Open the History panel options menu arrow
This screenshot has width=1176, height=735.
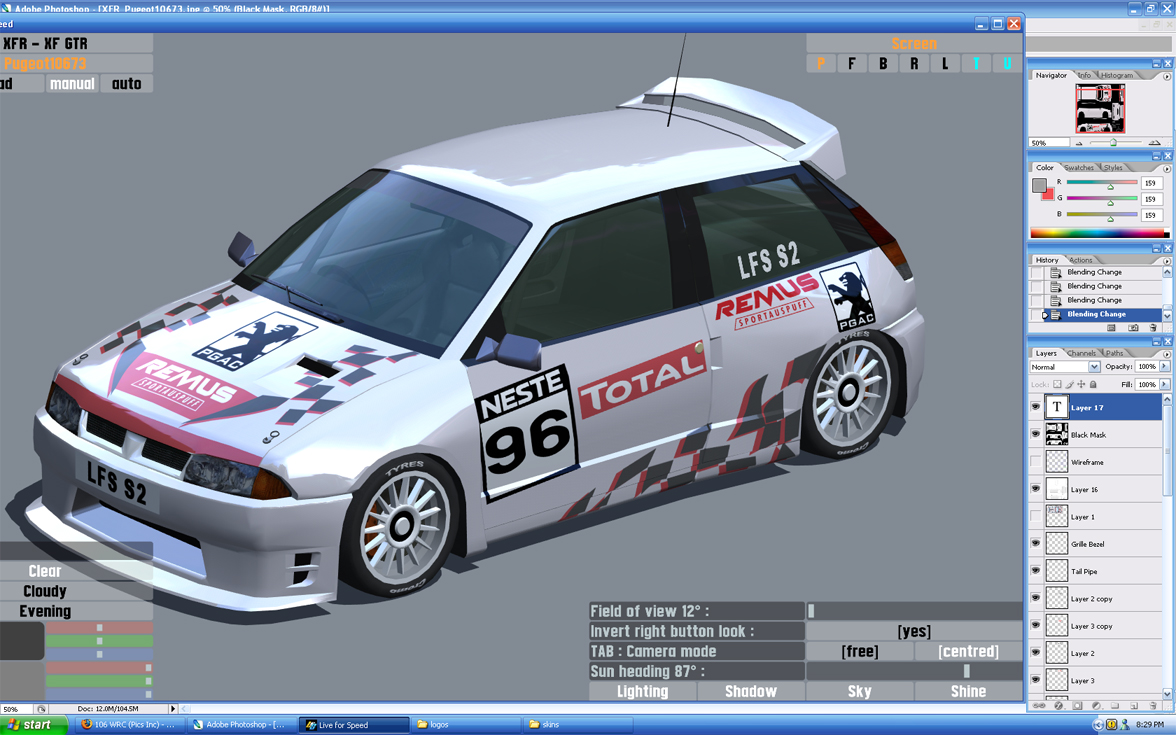point(1166,261)
